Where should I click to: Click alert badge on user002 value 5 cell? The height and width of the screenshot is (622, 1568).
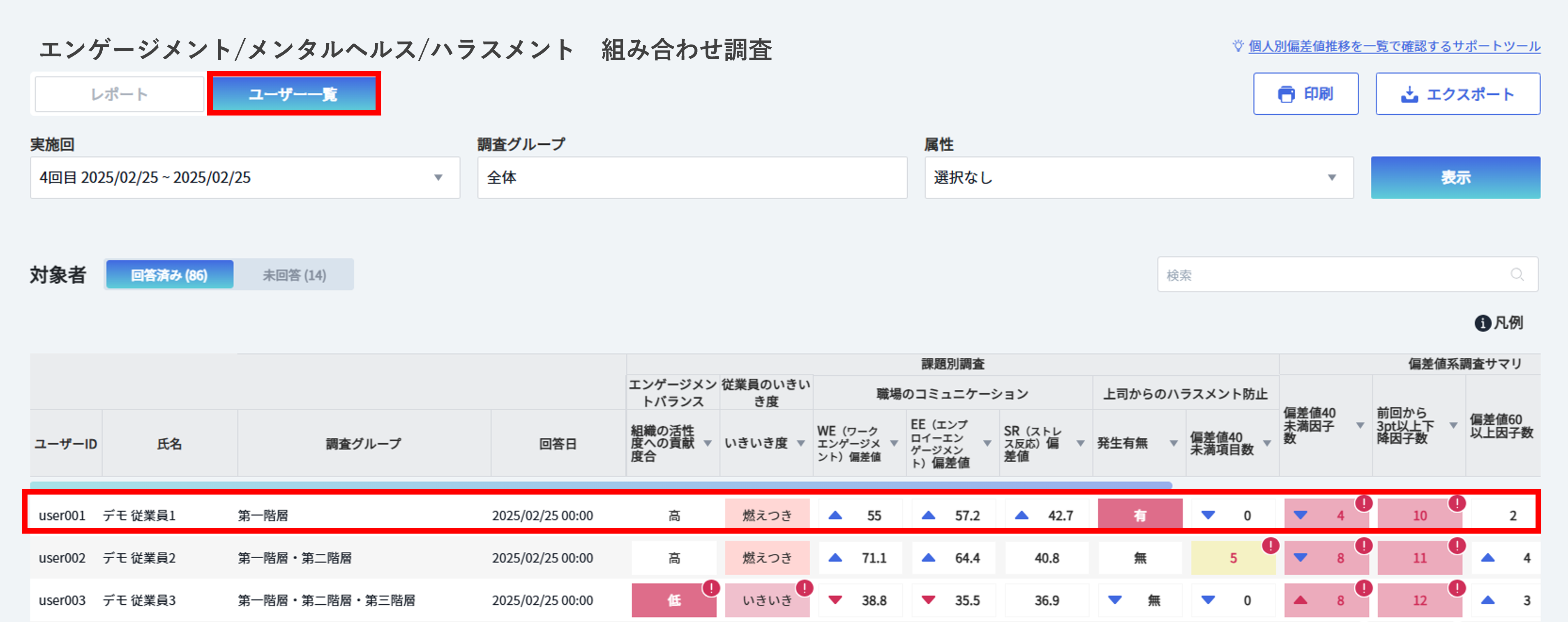[1271, 545]
